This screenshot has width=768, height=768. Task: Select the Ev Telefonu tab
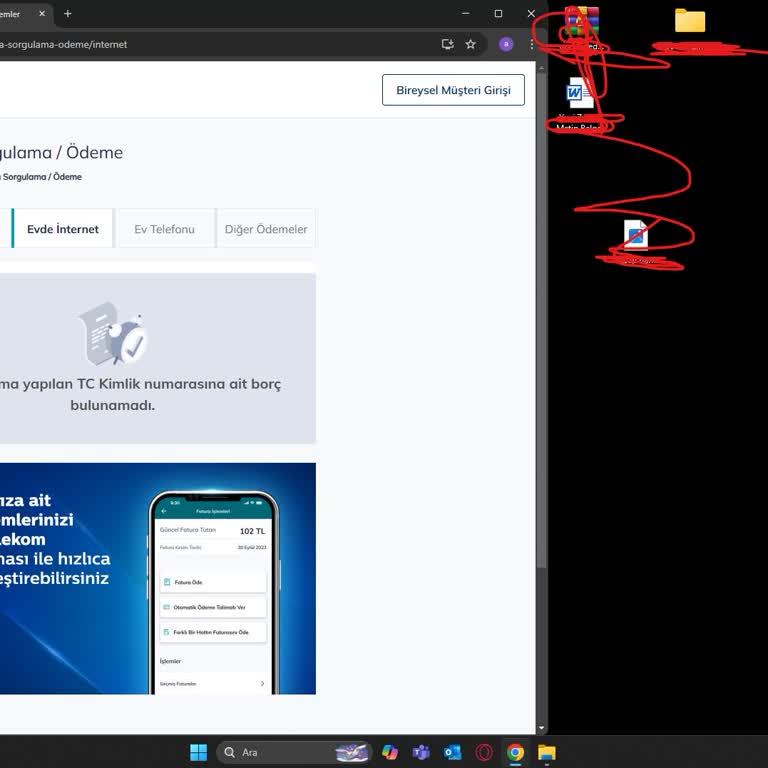(164, 229)
